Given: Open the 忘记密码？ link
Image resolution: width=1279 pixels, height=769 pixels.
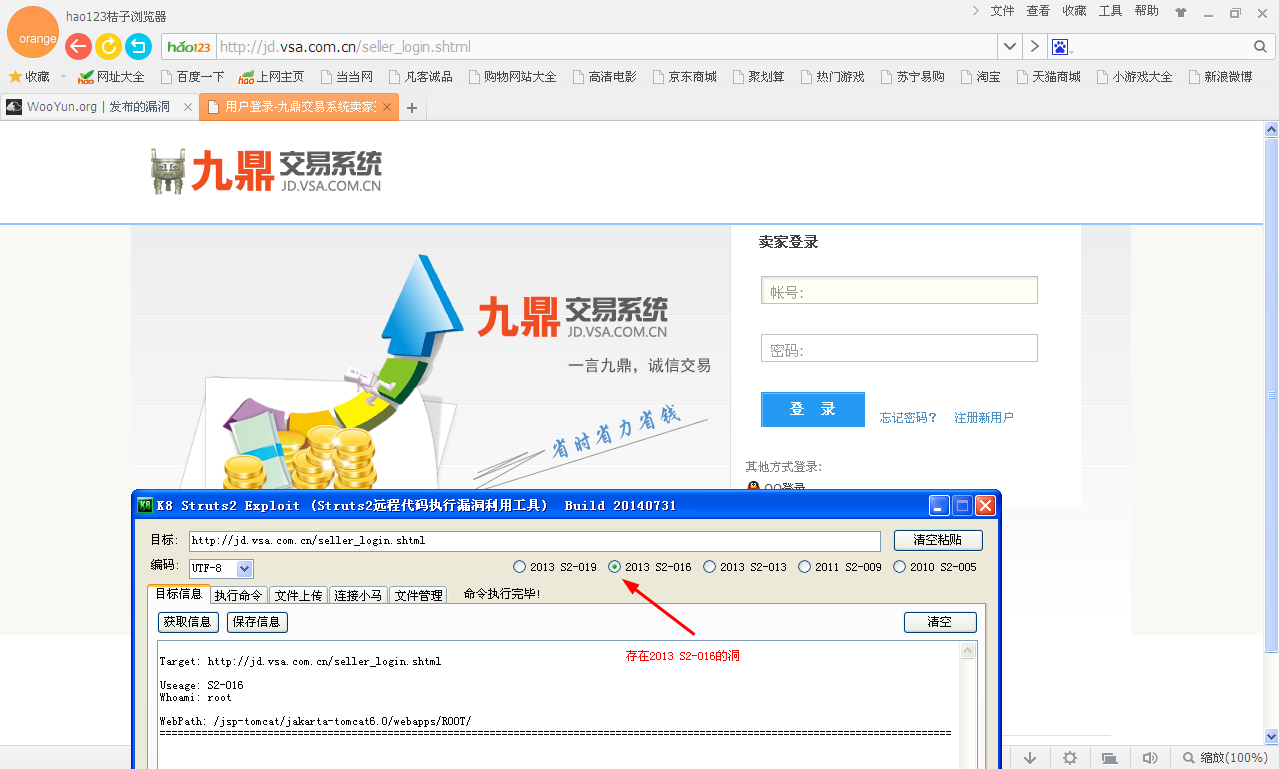Looking at the screenshot, I should click(x=908, y=418).
